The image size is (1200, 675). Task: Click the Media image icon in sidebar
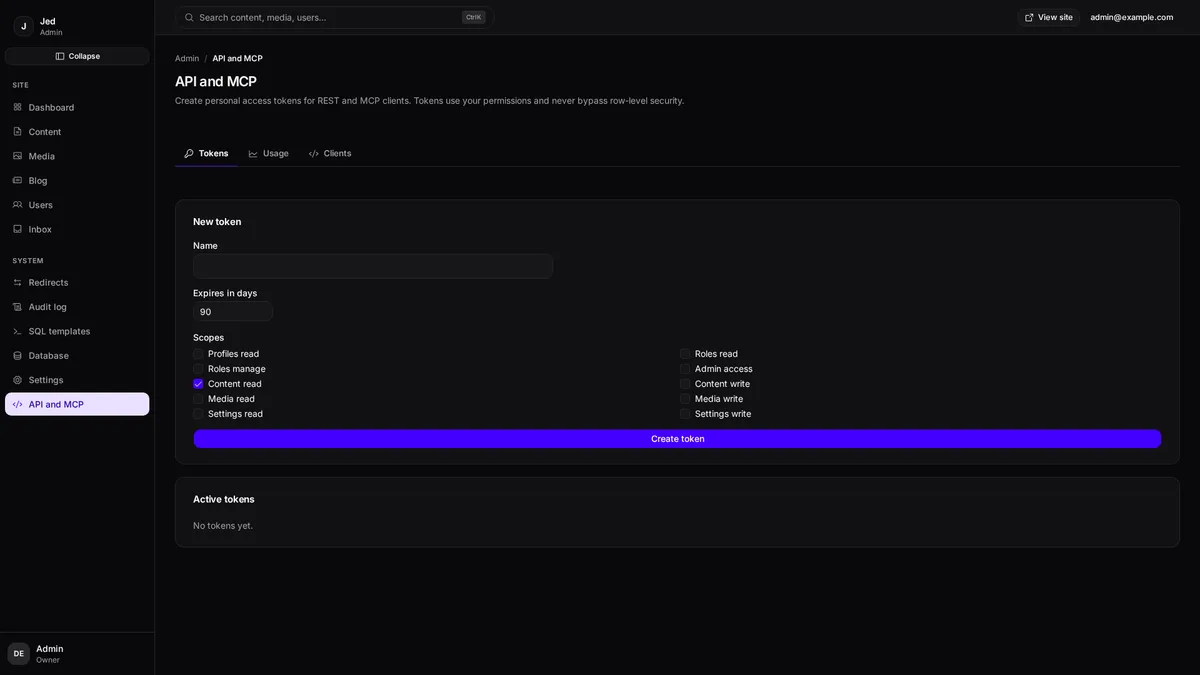click(x=17, y=156)
